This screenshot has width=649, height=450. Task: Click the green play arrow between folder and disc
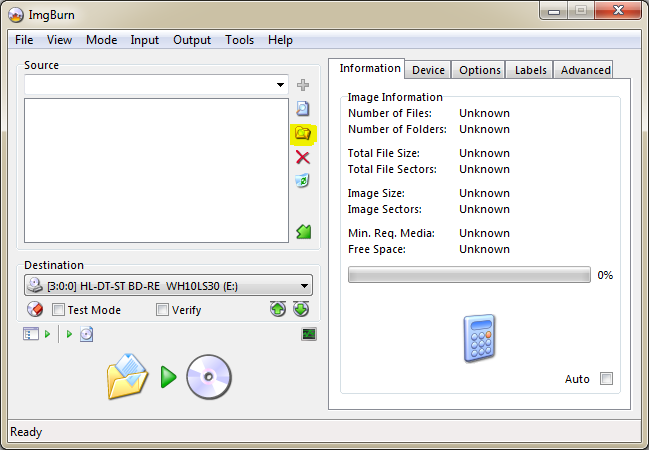[168, 377]
